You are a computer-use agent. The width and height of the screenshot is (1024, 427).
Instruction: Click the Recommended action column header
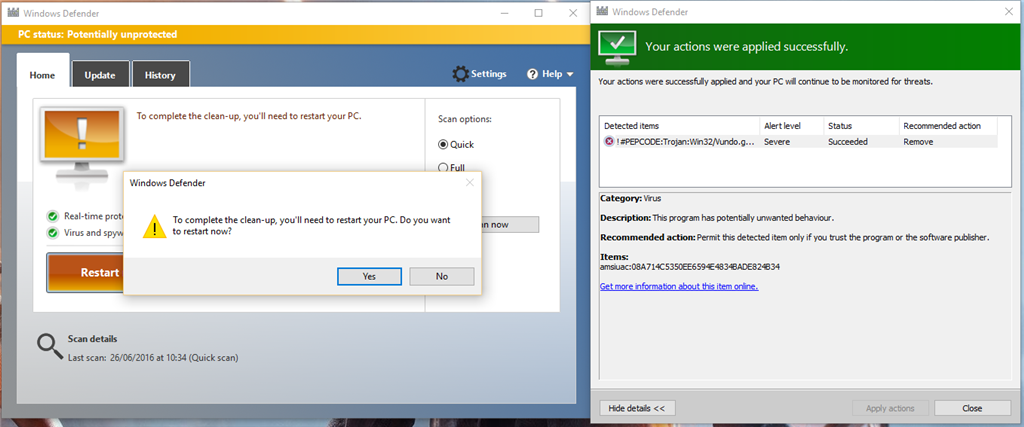point(948,125)
